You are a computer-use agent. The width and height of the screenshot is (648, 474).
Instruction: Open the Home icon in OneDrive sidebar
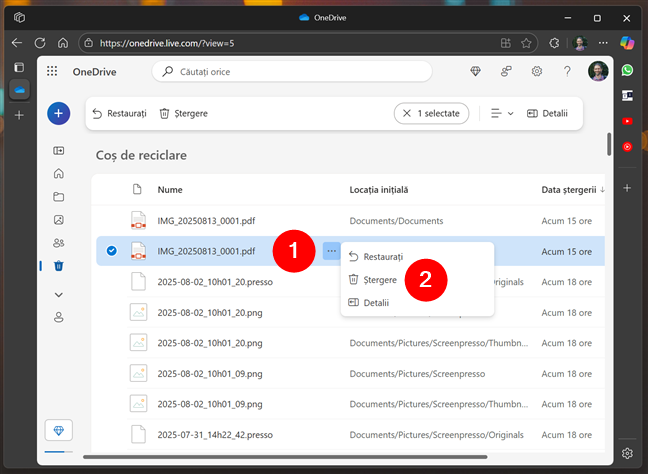(x=58, y=173)
